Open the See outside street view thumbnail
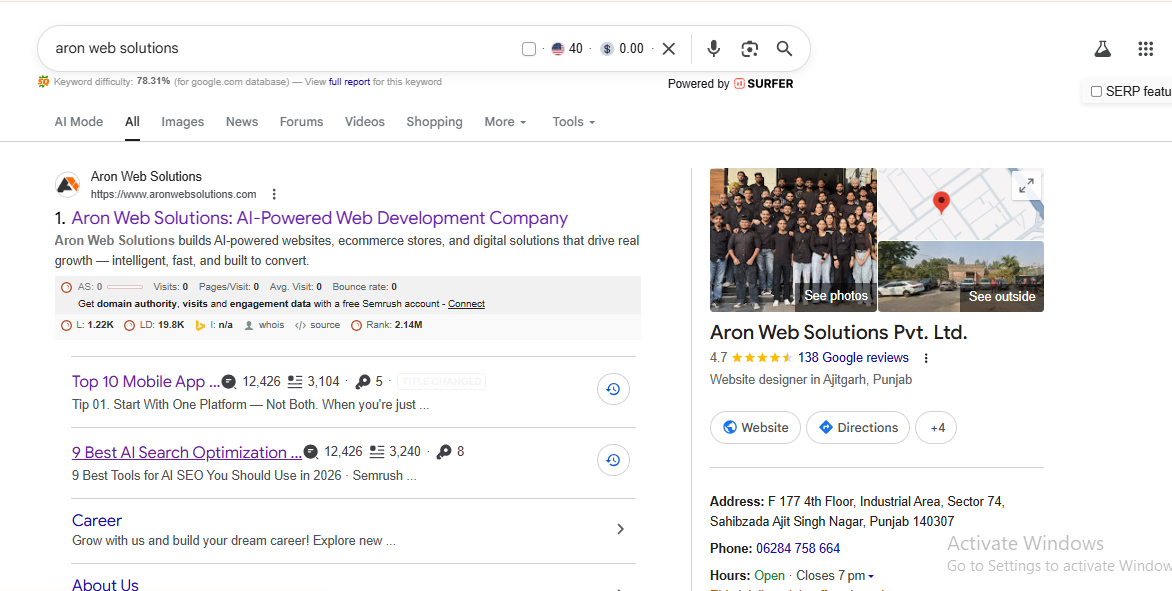The width and height of the screenshot is (1172, 591). click(960, 276)
